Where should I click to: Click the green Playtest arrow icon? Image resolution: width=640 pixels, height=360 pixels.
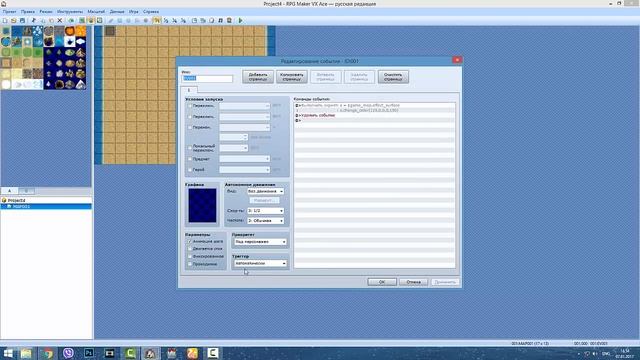pos(240,20)
